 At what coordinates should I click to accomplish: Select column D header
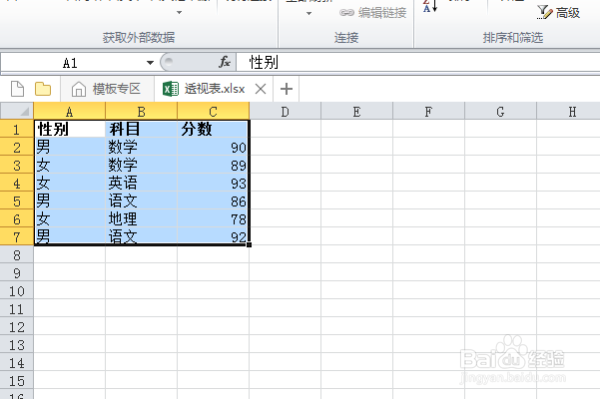pos(285,112)
